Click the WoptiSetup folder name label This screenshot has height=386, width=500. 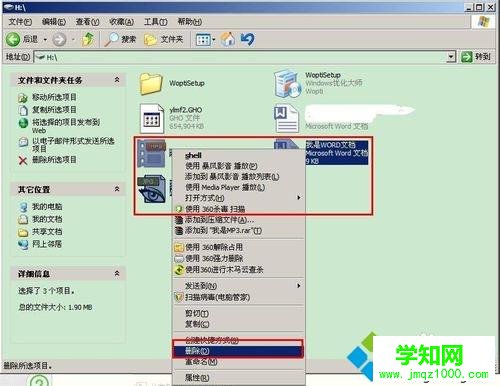[187, 83]
